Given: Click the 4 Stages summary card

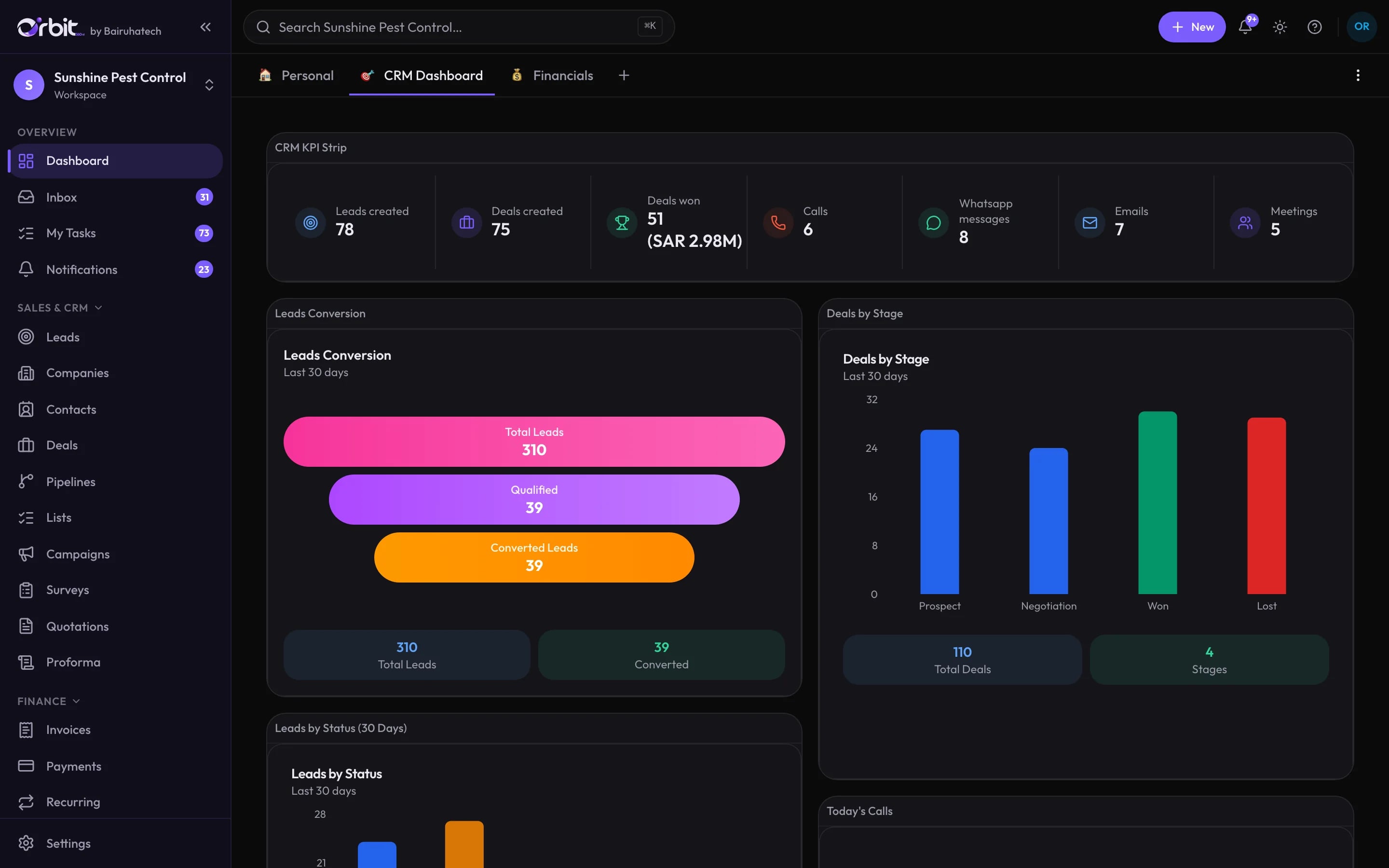Looking at the screenshot, I should click(x=1210, y=660).
